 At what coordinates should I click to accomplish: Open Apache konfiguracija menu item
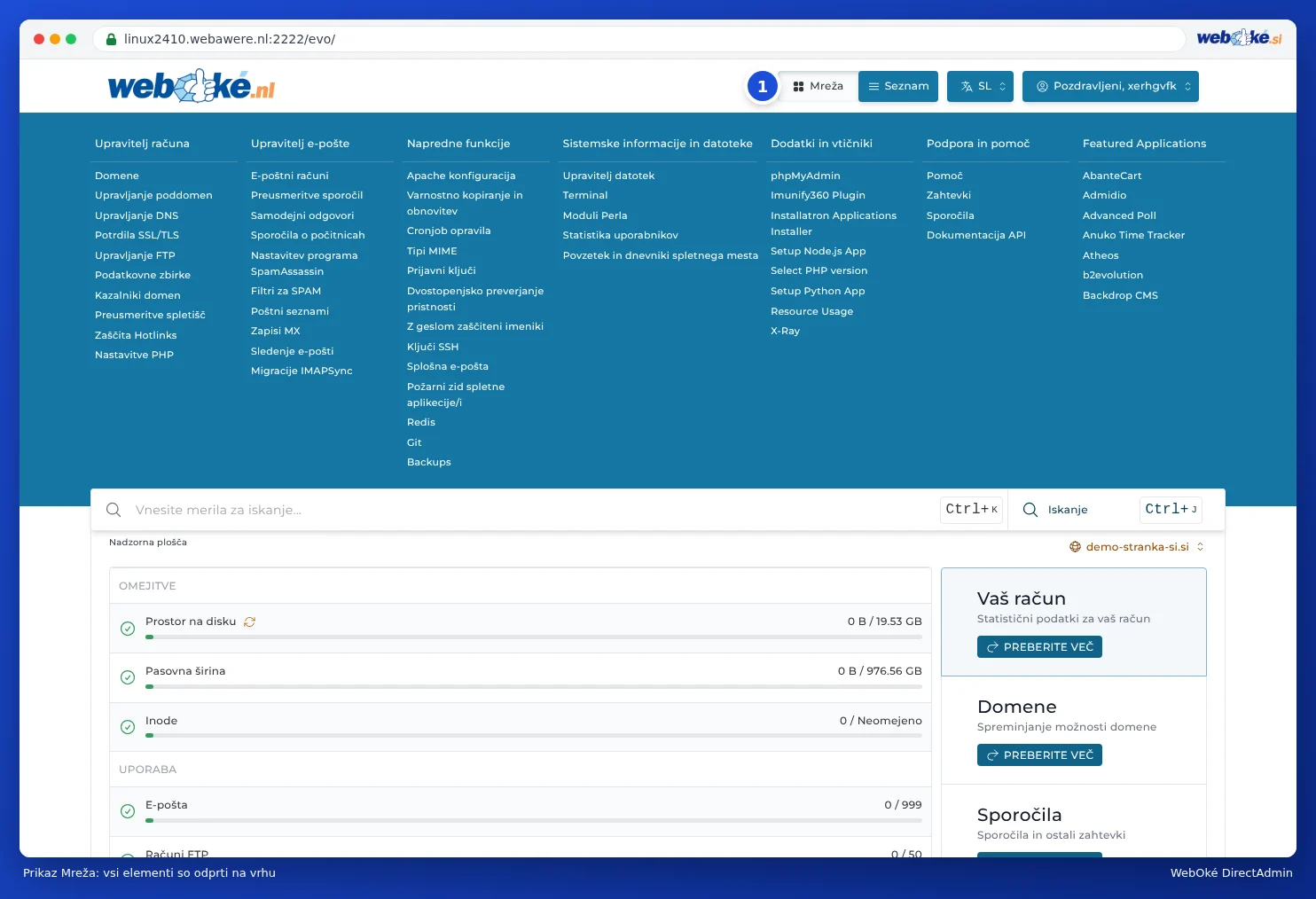click(461, 176)
